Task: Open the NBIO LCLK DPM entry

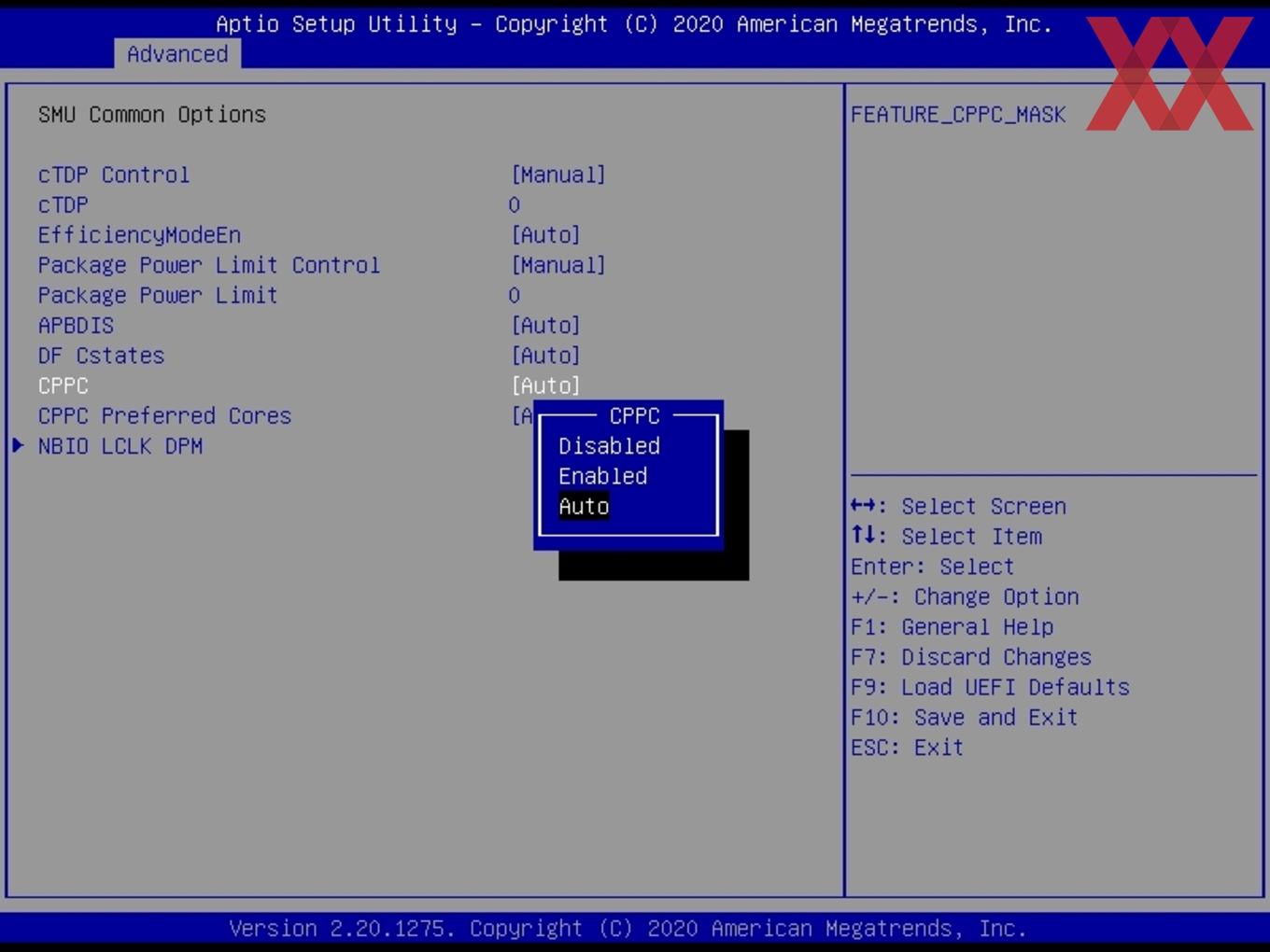Action: [x=120, y=446]
